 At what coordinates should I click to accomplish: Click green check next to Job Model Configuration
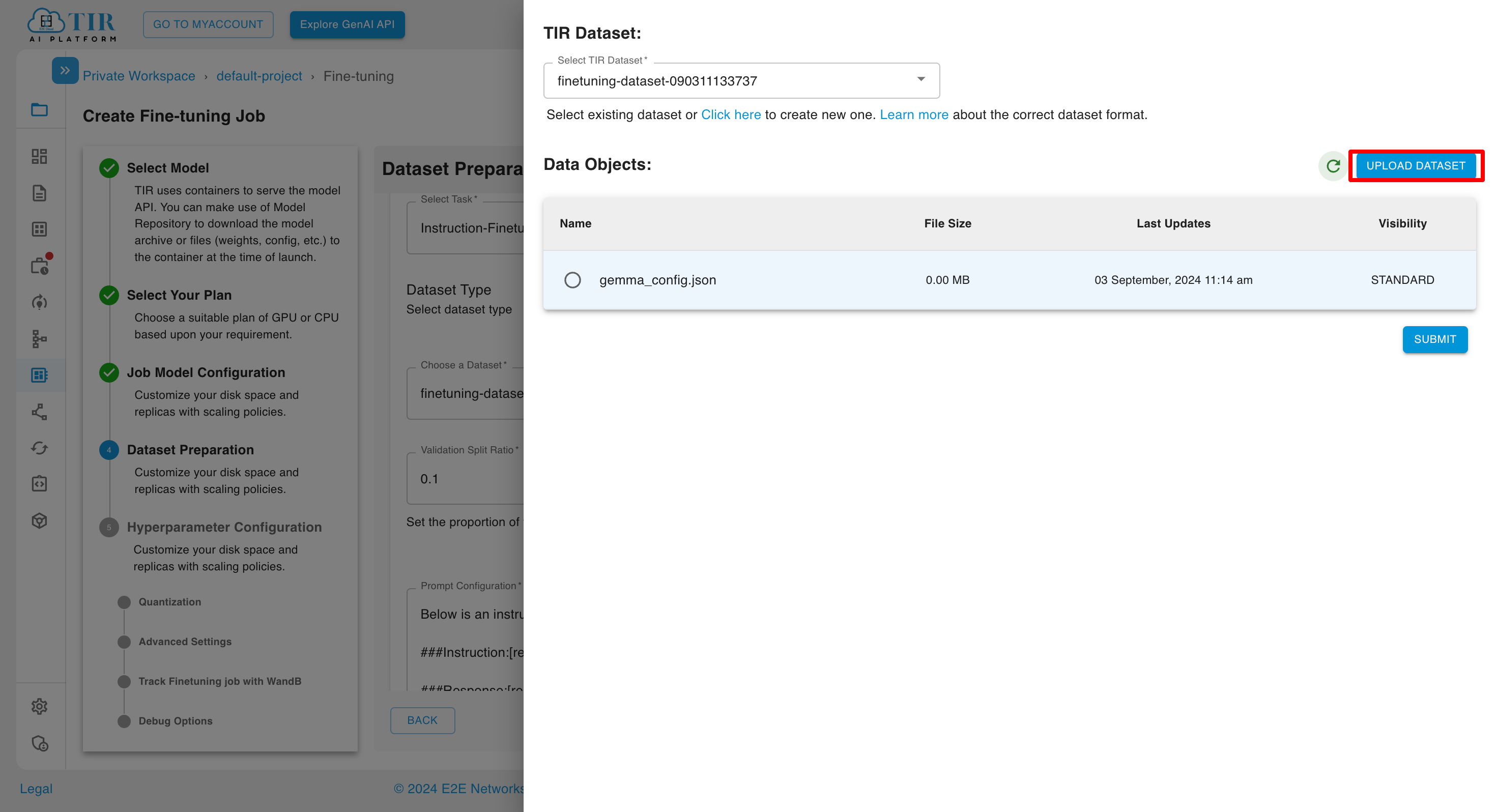click(108, 372)
